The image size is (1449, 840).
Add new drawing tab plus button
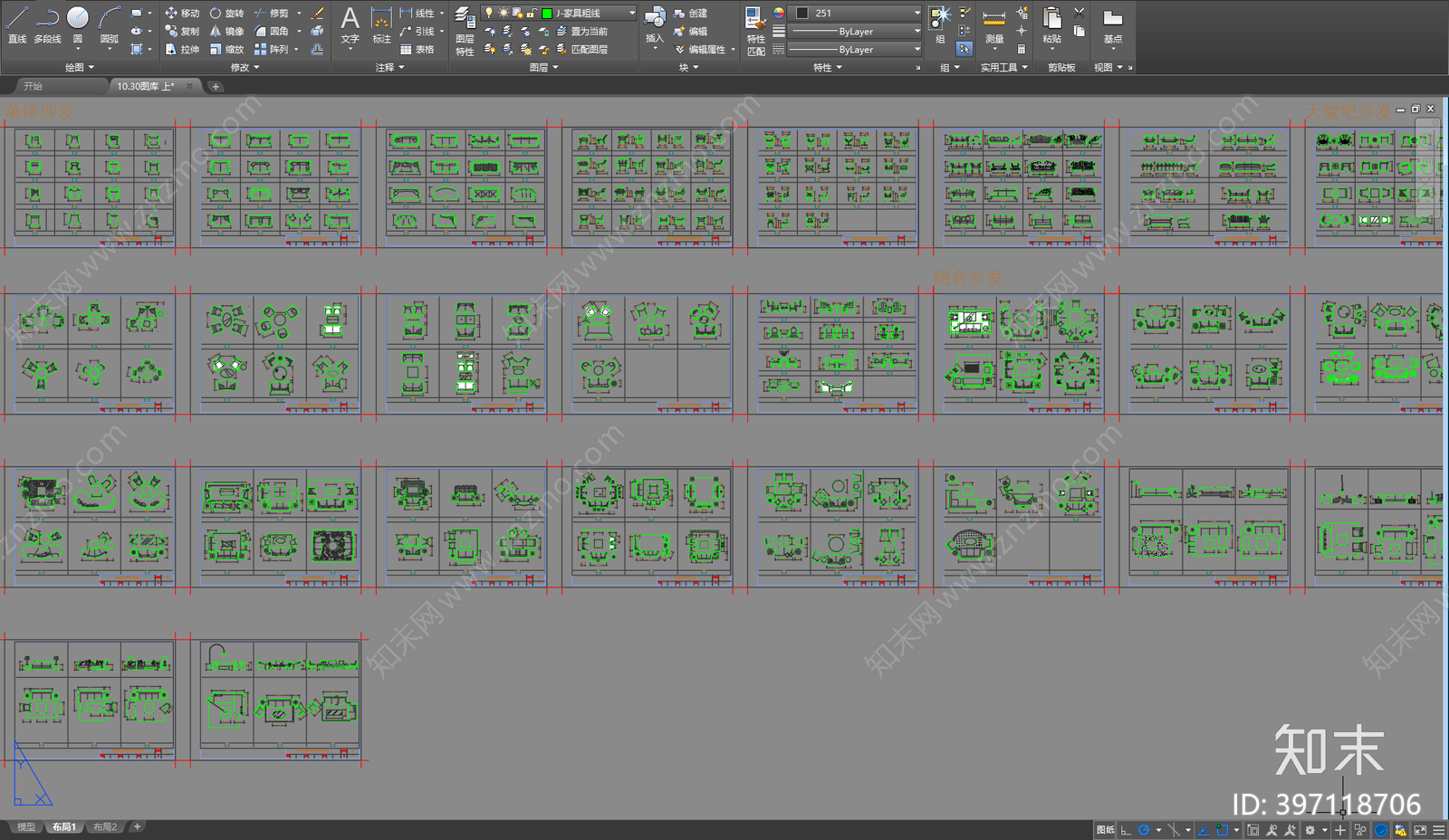(x=216, y=86)
